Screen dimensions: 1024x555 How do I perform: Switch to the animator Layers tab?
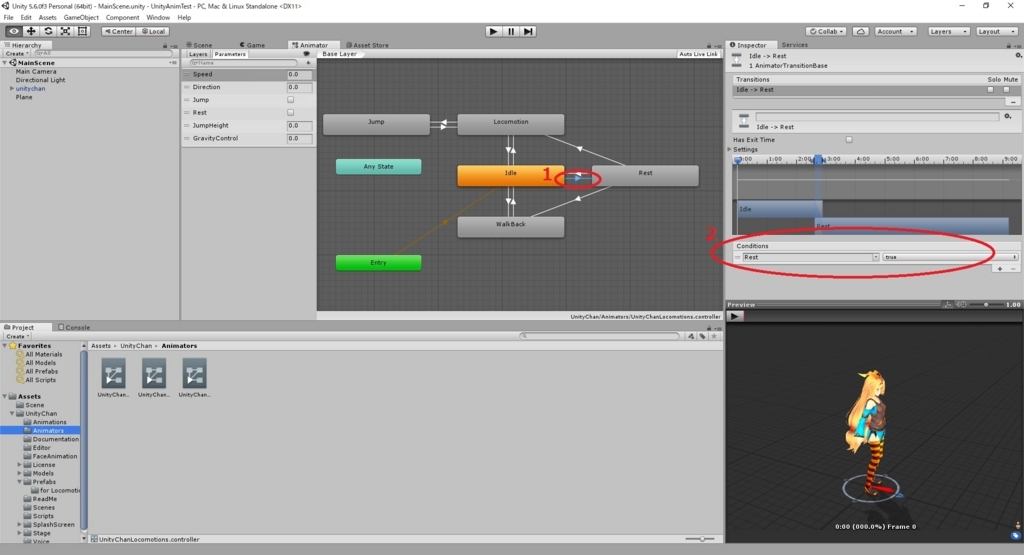tap(198, 54)
